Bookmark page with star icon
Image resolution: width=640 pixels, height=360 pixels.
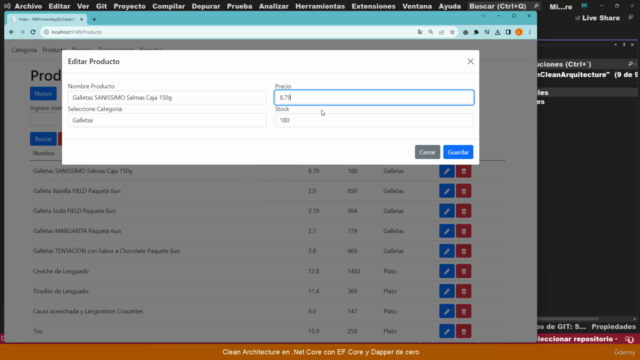(452, 32)
